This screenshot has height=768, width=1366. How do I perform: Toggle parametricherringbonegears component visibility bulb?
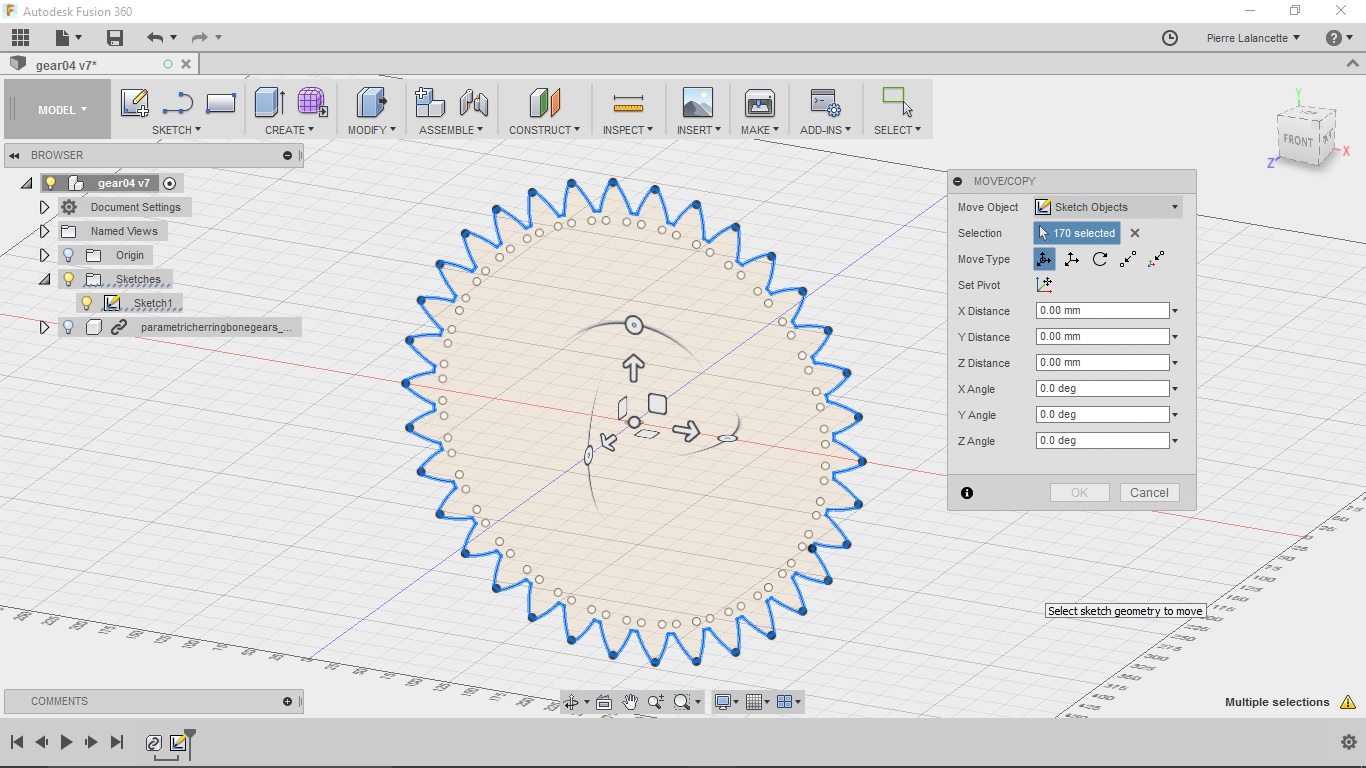(x=68, y=327)
